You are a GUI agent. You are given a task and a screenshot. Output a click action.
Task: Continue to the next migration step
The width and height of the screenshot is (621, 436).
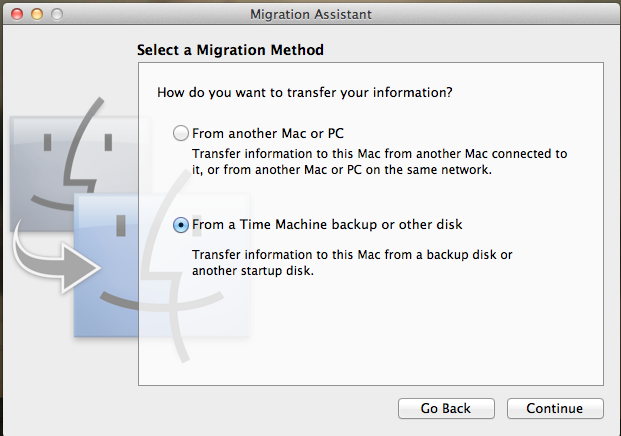555,408
